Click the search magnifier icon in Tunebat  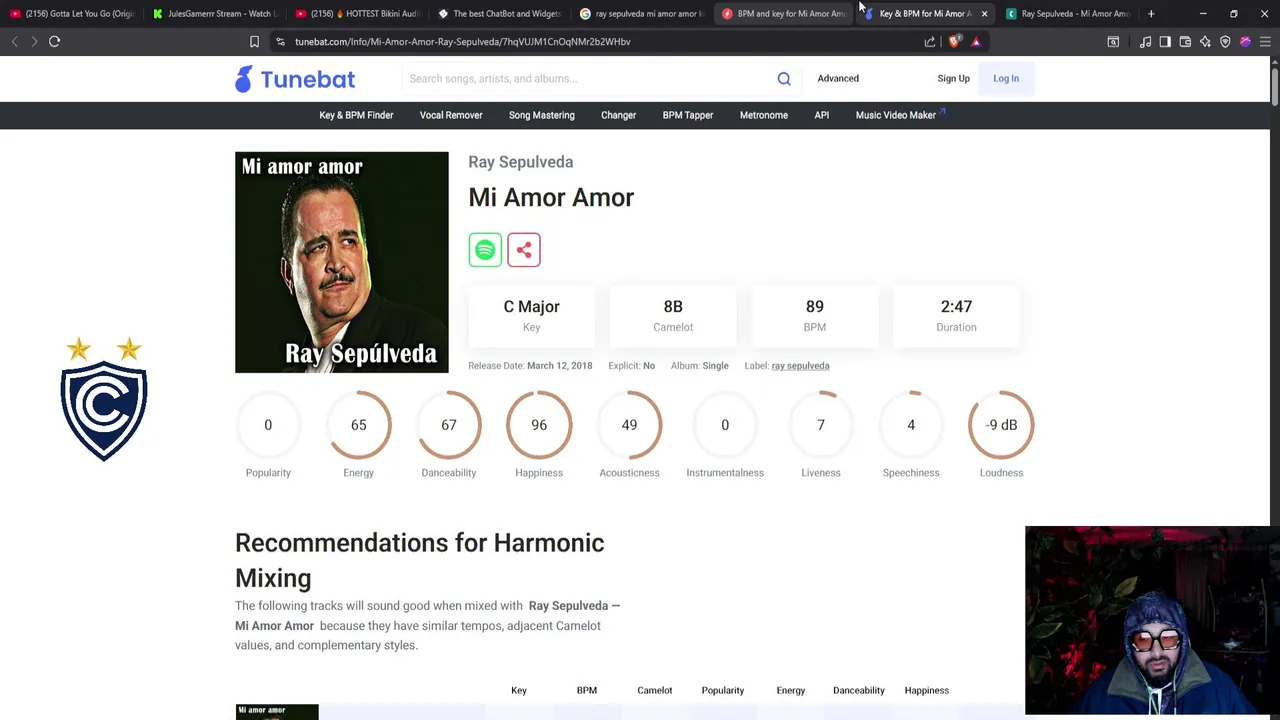point(784,79)
